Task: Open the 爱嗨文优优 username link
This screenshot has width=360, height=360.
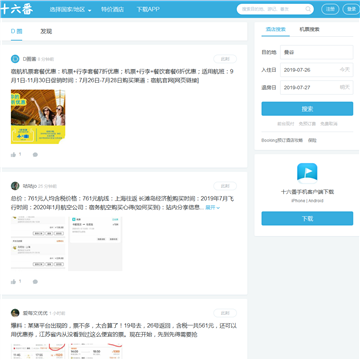Action: (x=35, y=313)
